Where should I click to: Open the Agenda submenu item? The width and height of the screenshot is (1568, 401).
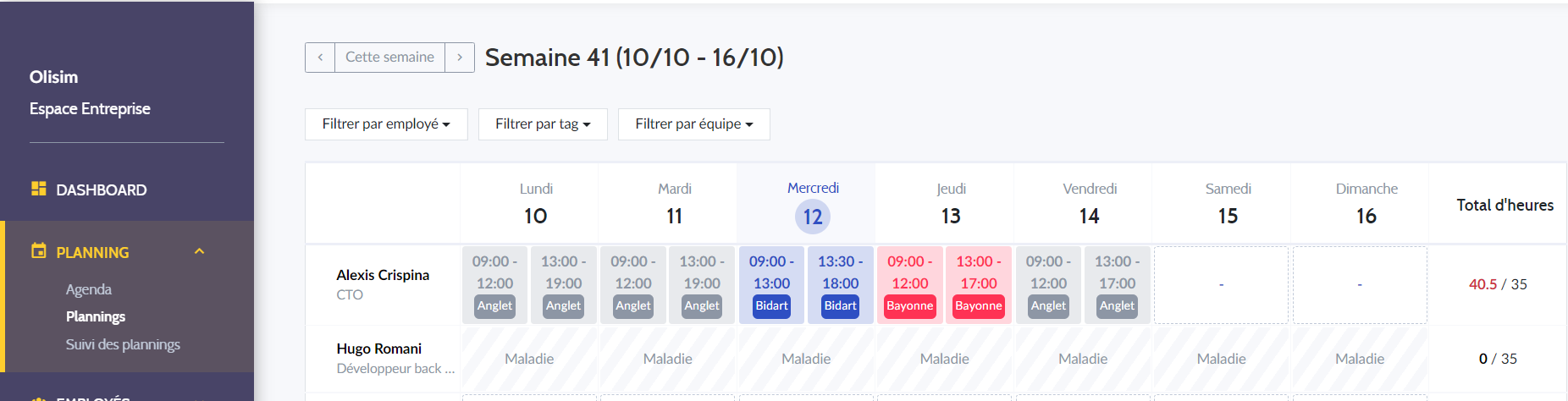[89, 289]
